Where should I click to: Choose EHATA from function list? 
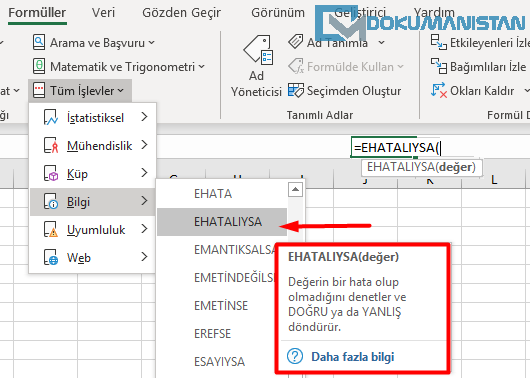pos(222,194)
